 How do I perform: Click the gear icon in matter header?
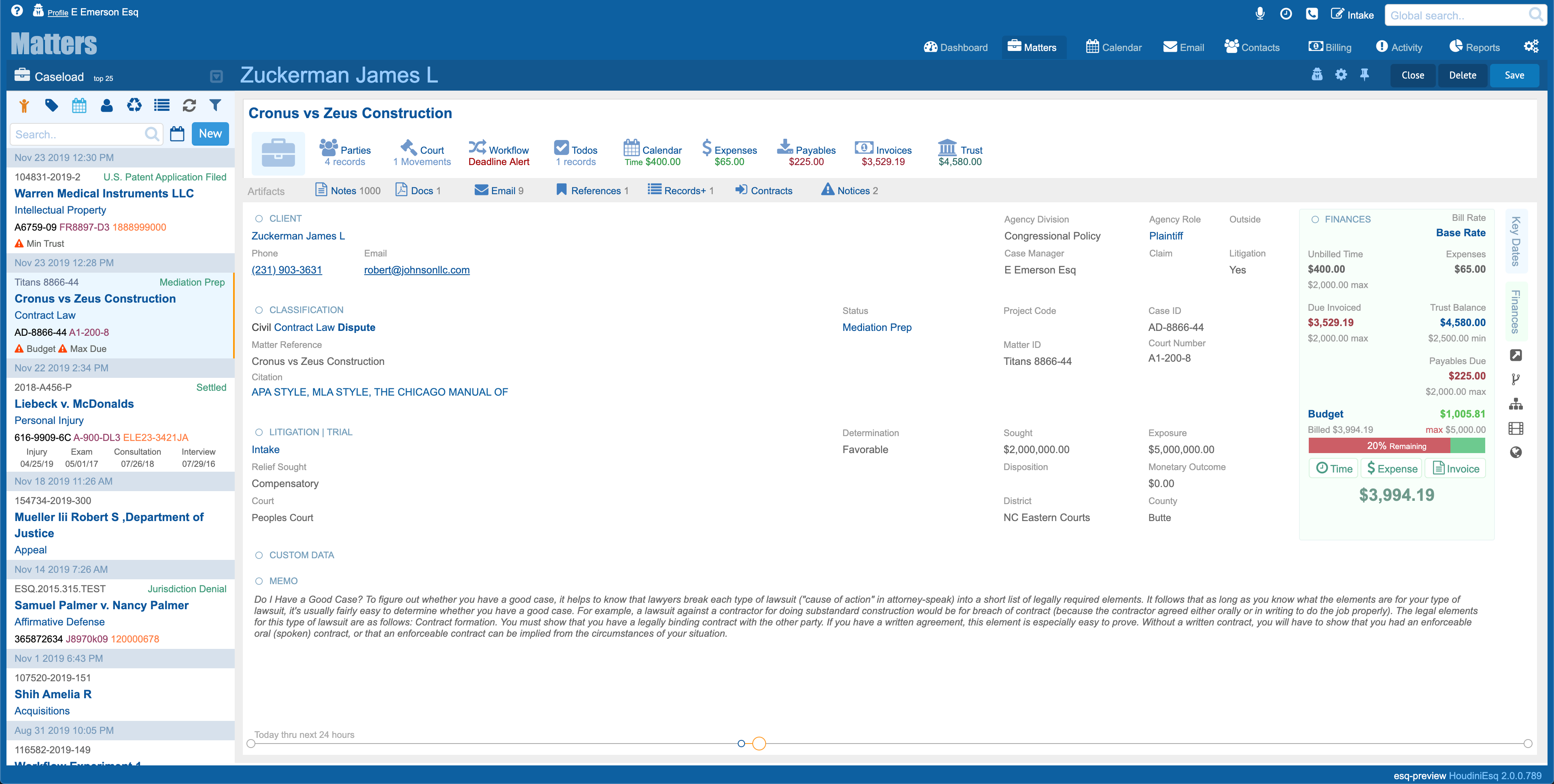1340,74
